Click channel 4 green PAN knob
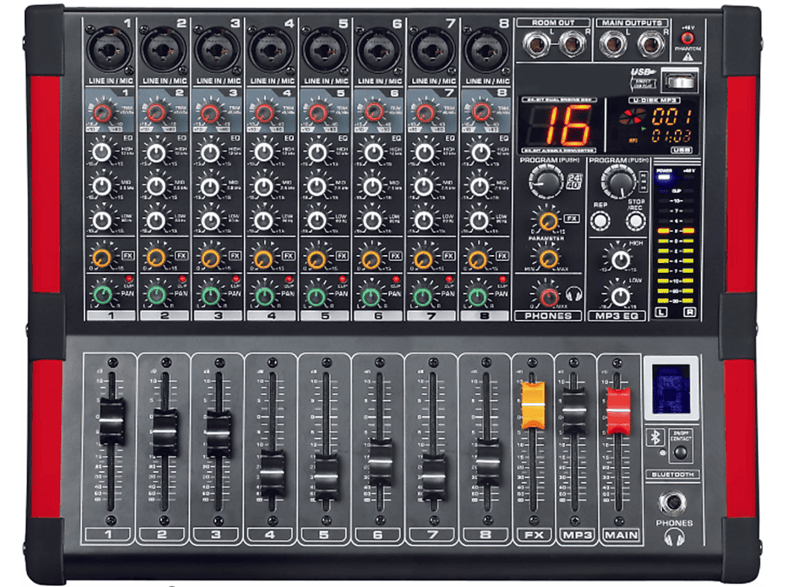This screenshot has height=587, width=786. click(x=264, y=296)
